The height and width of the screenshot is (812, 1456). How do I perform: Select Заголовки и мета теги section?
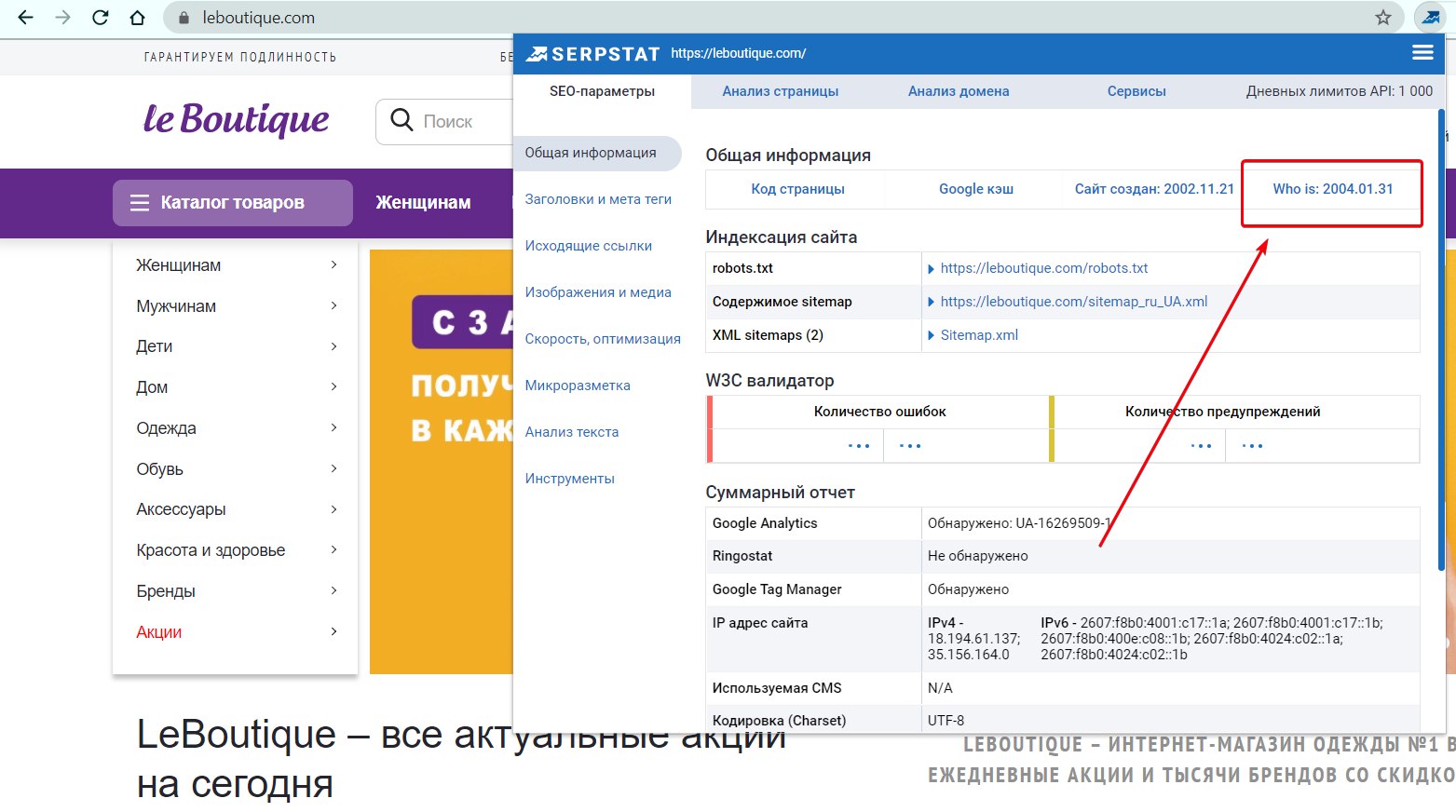[x=598, y=199]
